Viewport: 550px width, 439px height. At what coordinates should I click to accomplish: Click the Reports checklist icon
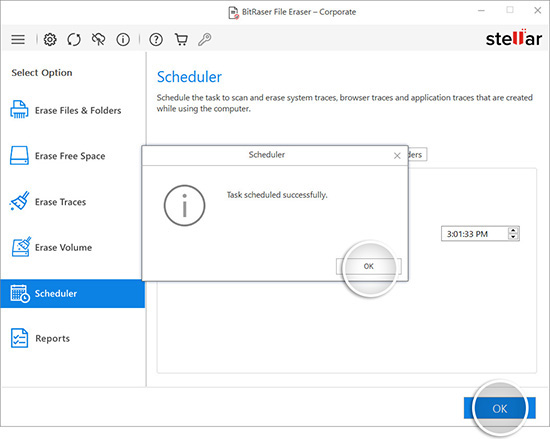[x=19, y=338]
